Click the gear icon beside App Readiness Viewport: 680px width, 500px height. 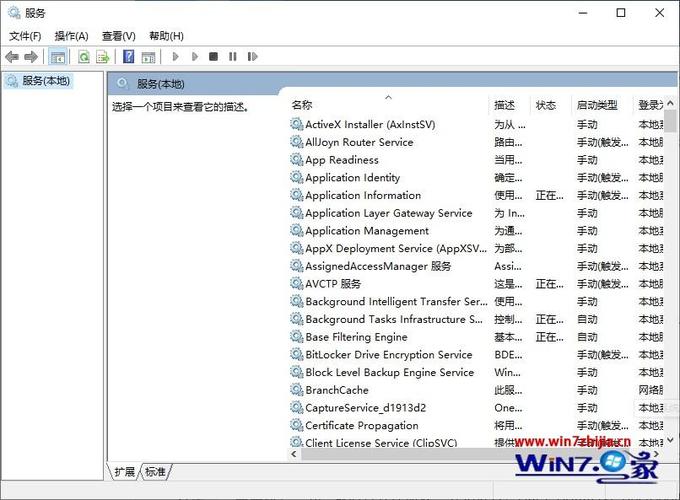(297, 160)
